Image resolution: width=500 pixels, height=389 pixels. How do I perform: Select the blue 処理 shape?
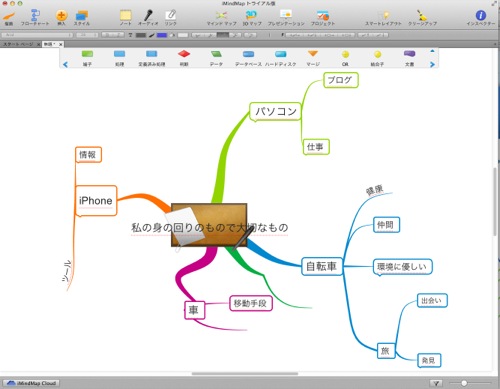(119, 54)
